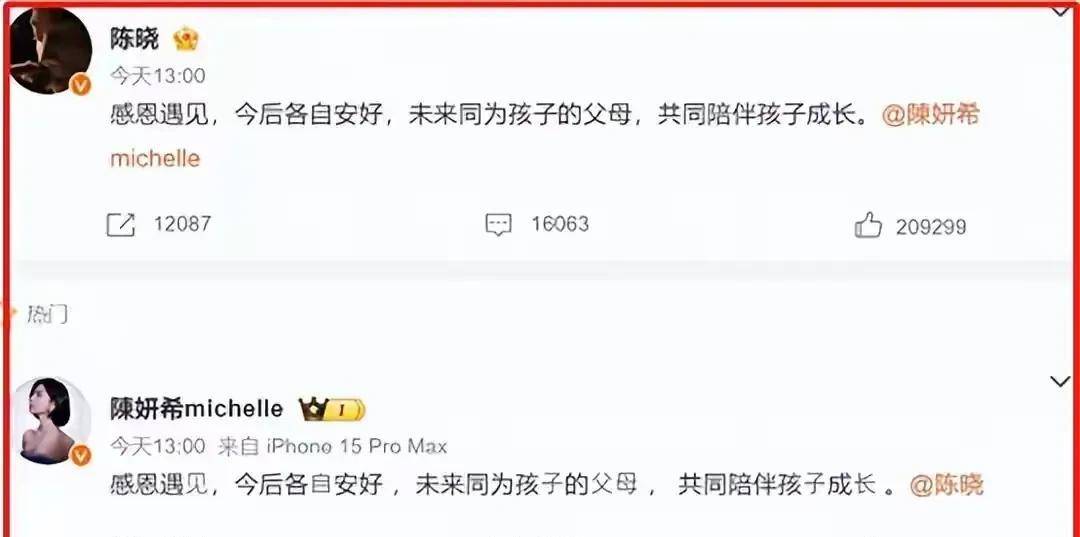The image size is (1080, 537).
Task: Expand the chevron menu on 陳妍希's post
Action: (1059, 381)
